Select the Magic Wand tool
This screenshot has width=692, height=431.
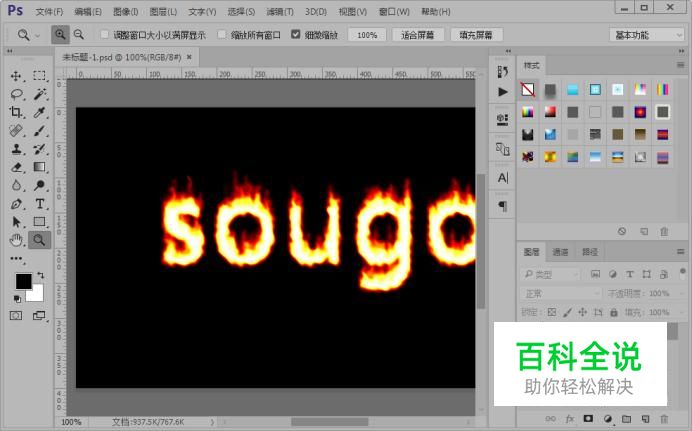[x=40, y=94]
